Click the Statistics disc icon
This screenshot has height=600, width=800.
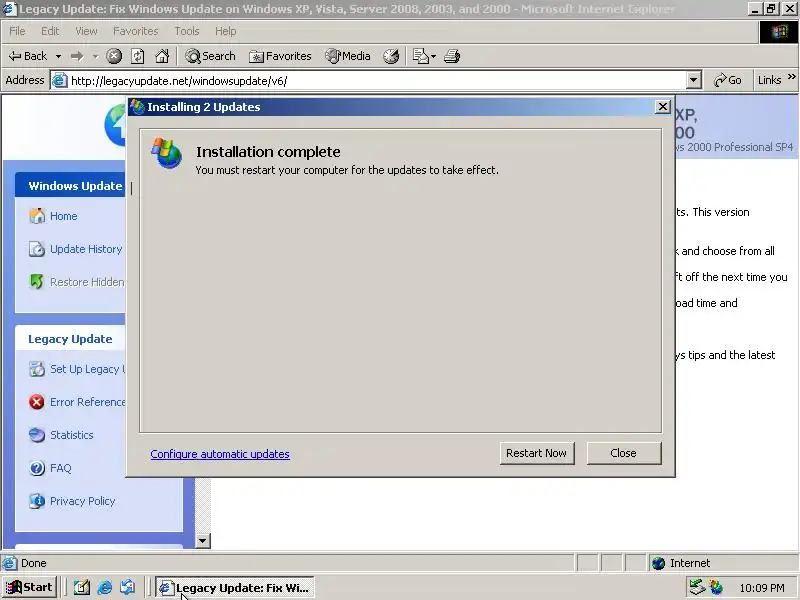[37, 435]
